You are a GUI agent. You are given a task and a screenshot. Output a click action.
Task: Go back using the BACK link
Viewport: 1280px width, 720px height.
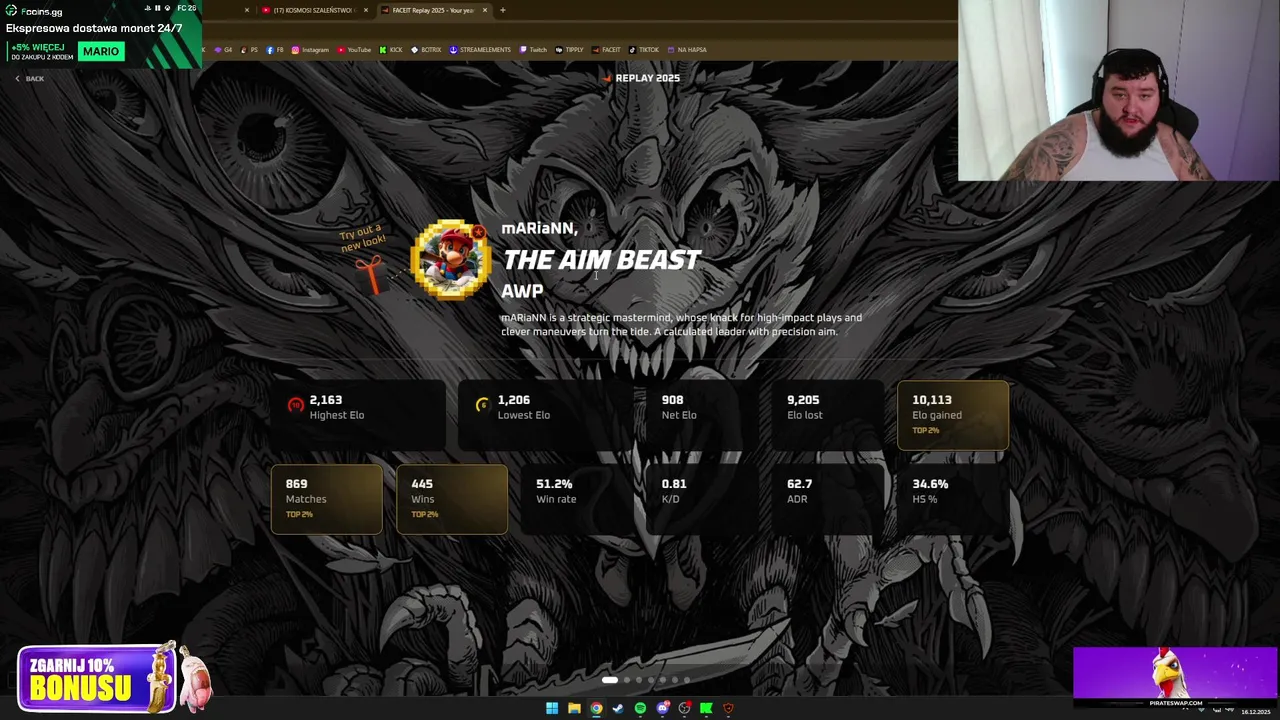click(30, 78)
